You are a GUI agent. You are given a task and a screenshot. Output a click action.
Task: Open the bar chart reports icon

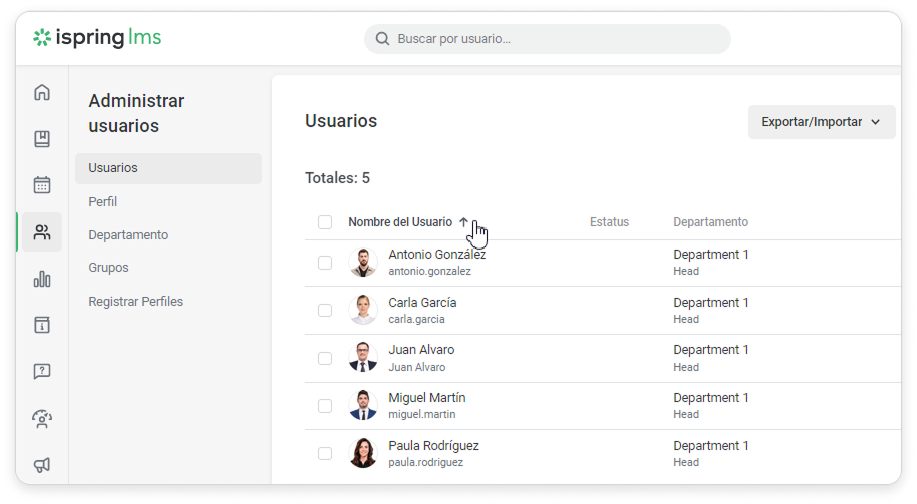pos(42,279)
